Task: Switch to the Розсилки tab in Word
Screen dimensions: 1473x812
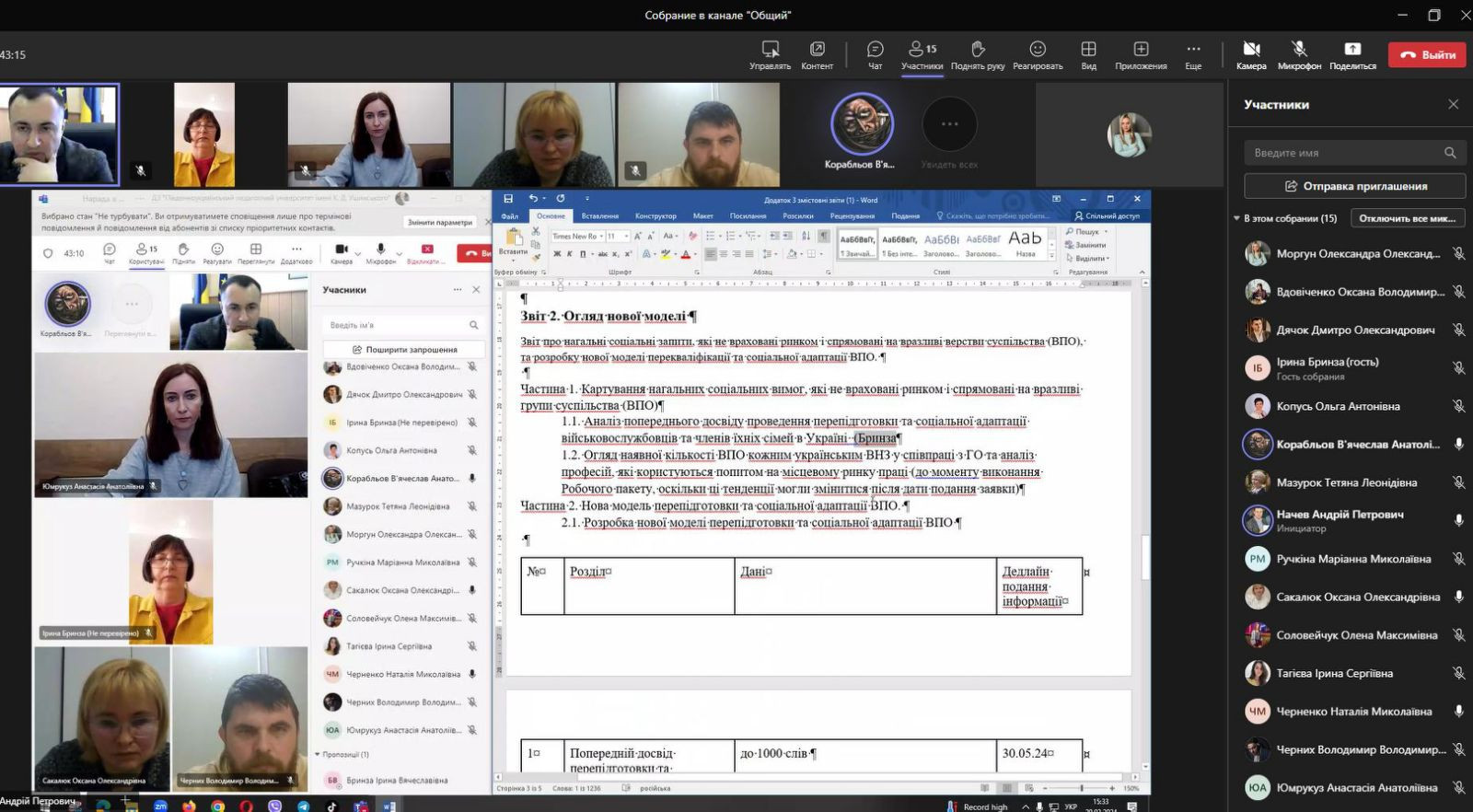Action: (x=798, y=216)
